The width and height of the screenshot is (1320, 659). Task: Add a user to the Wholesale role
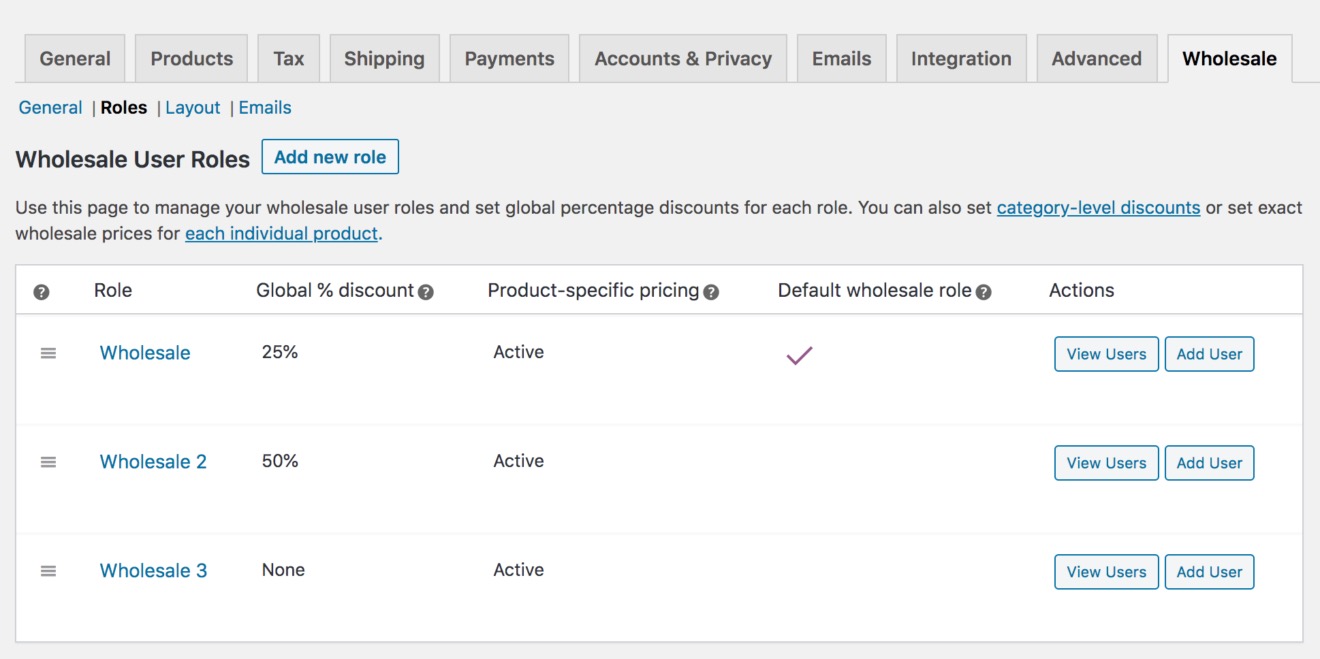1209,354
